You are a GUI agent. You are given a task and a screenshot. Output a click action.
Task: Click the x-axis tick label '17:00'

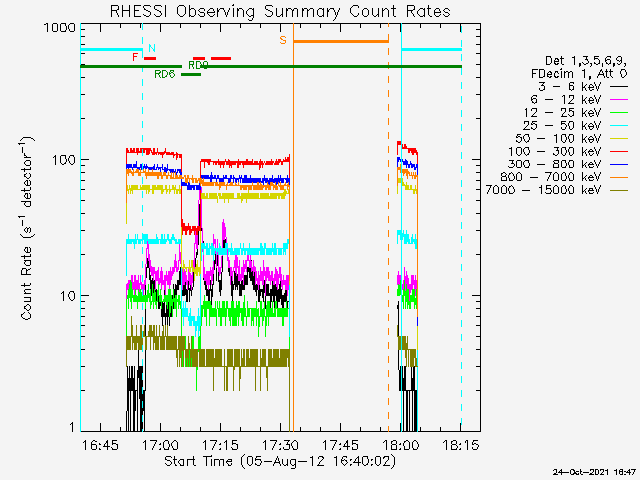click(160, 444)
